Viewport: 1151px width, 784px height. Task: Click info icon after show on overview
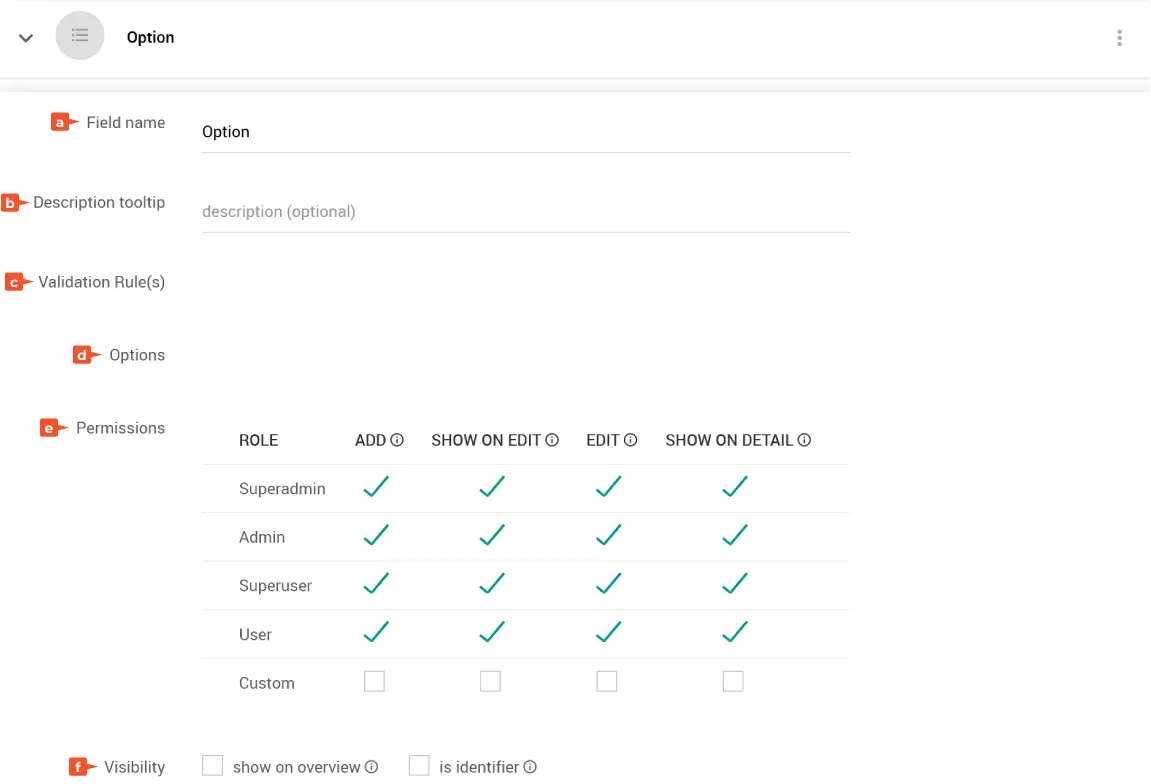[x=372, y=767]
